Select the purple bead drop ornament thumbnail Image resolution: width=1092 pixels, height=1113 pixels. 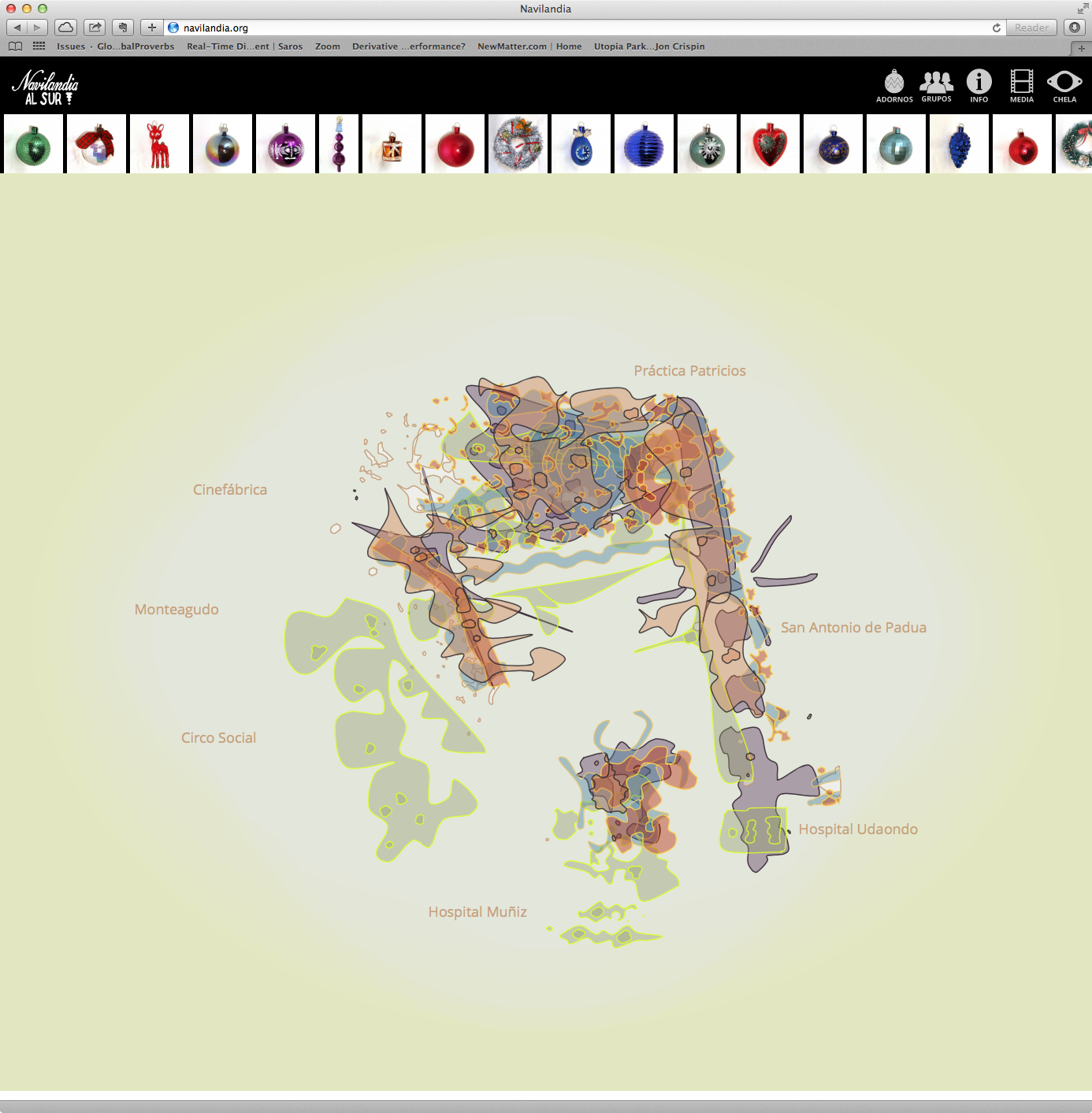339,143
